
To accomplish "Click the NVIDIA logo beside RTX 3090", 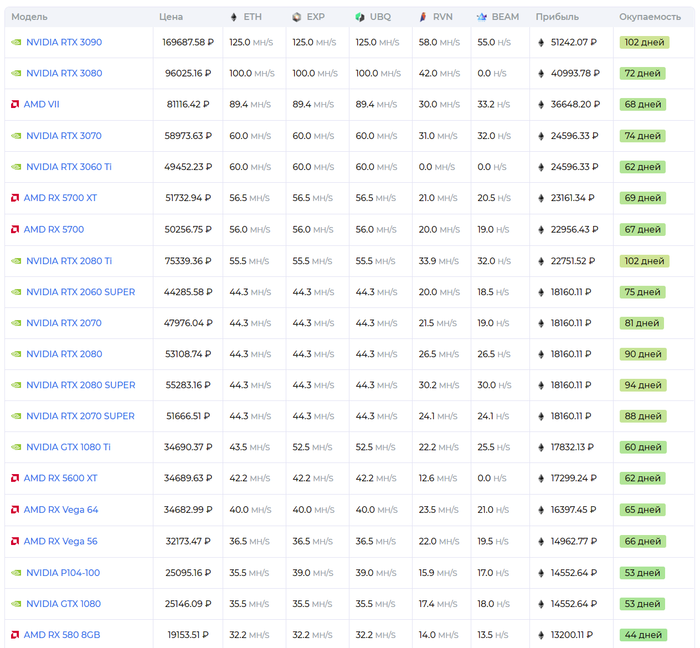I will 15,42.
